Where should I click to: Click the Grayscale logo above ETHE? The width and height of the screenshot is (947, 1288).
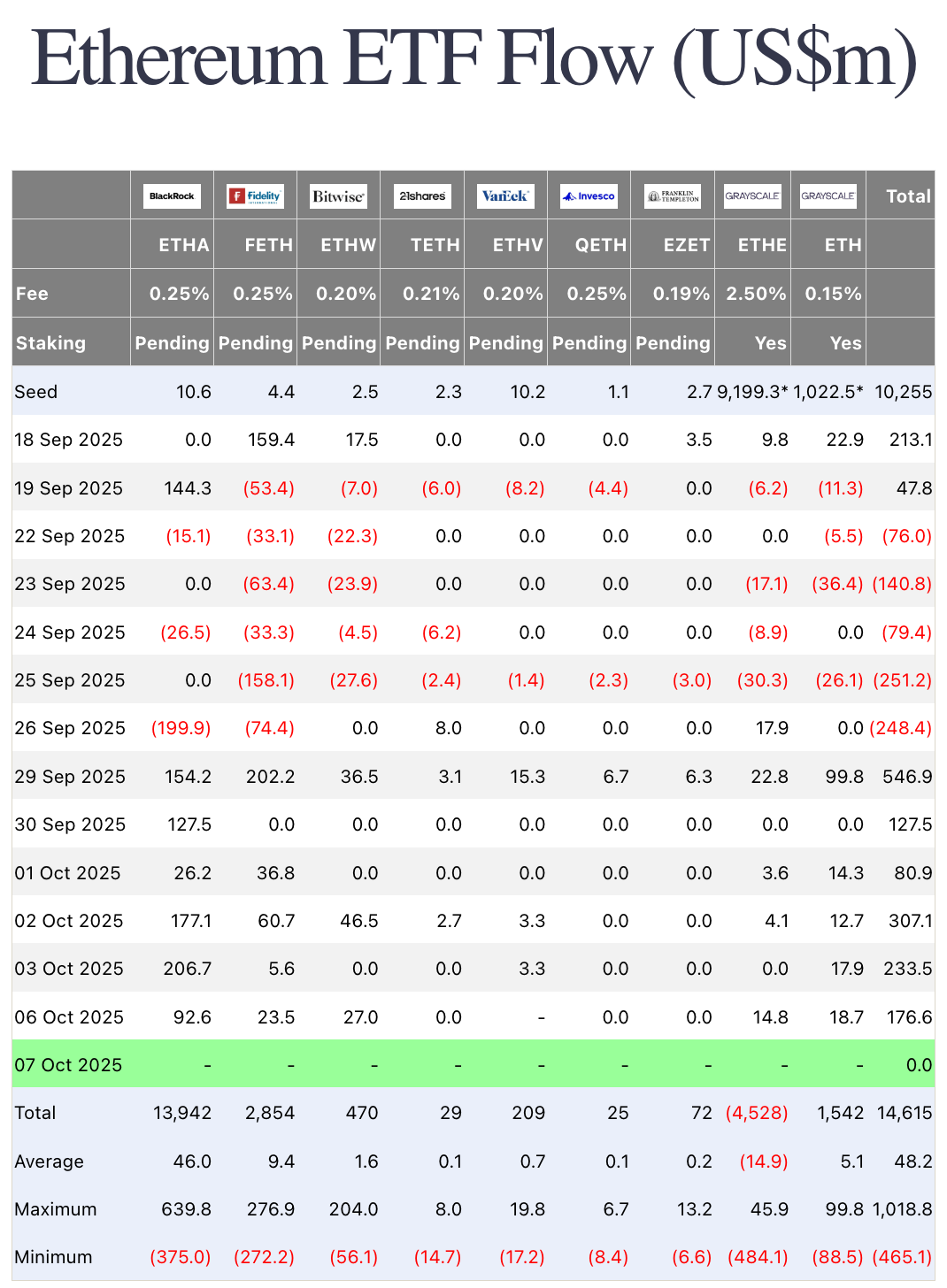(x=752, y=196)
